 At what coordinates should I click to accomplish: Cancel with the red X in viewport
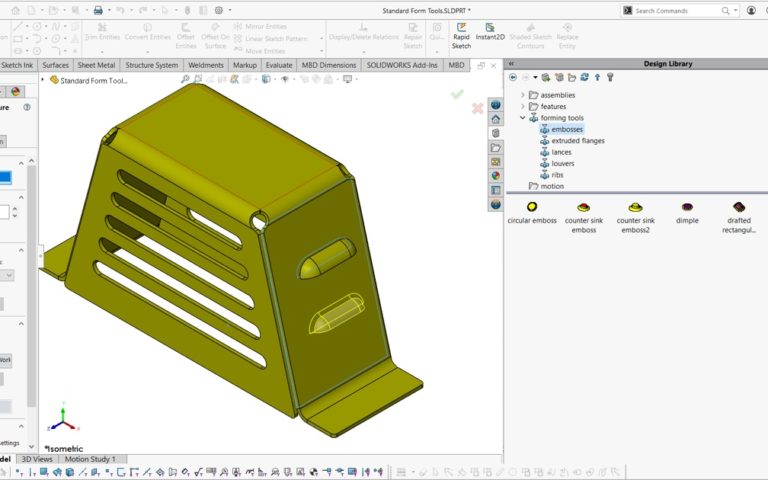pos(478,108)
